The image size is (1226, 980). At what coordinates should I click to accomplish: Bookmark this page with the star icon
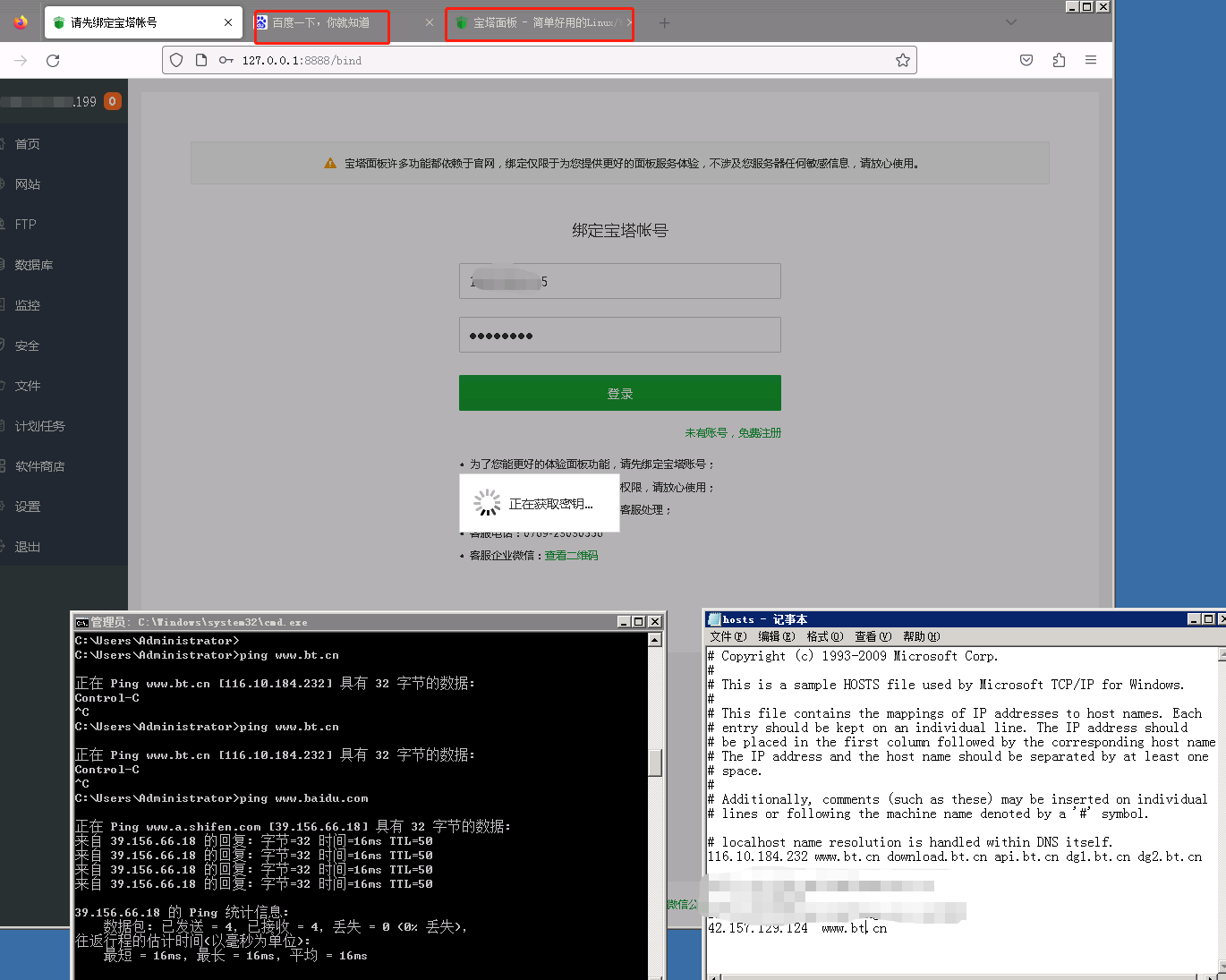(903, 60)
